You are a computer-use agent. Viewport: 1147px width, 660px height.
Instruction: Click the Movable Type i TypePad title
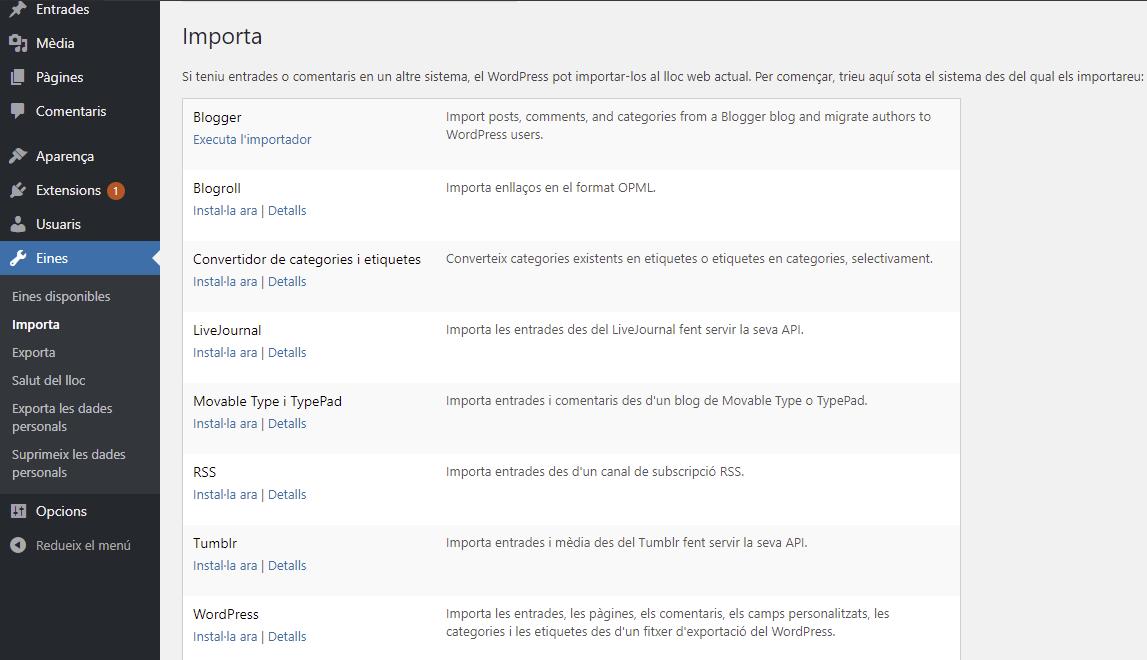[268, 401]
